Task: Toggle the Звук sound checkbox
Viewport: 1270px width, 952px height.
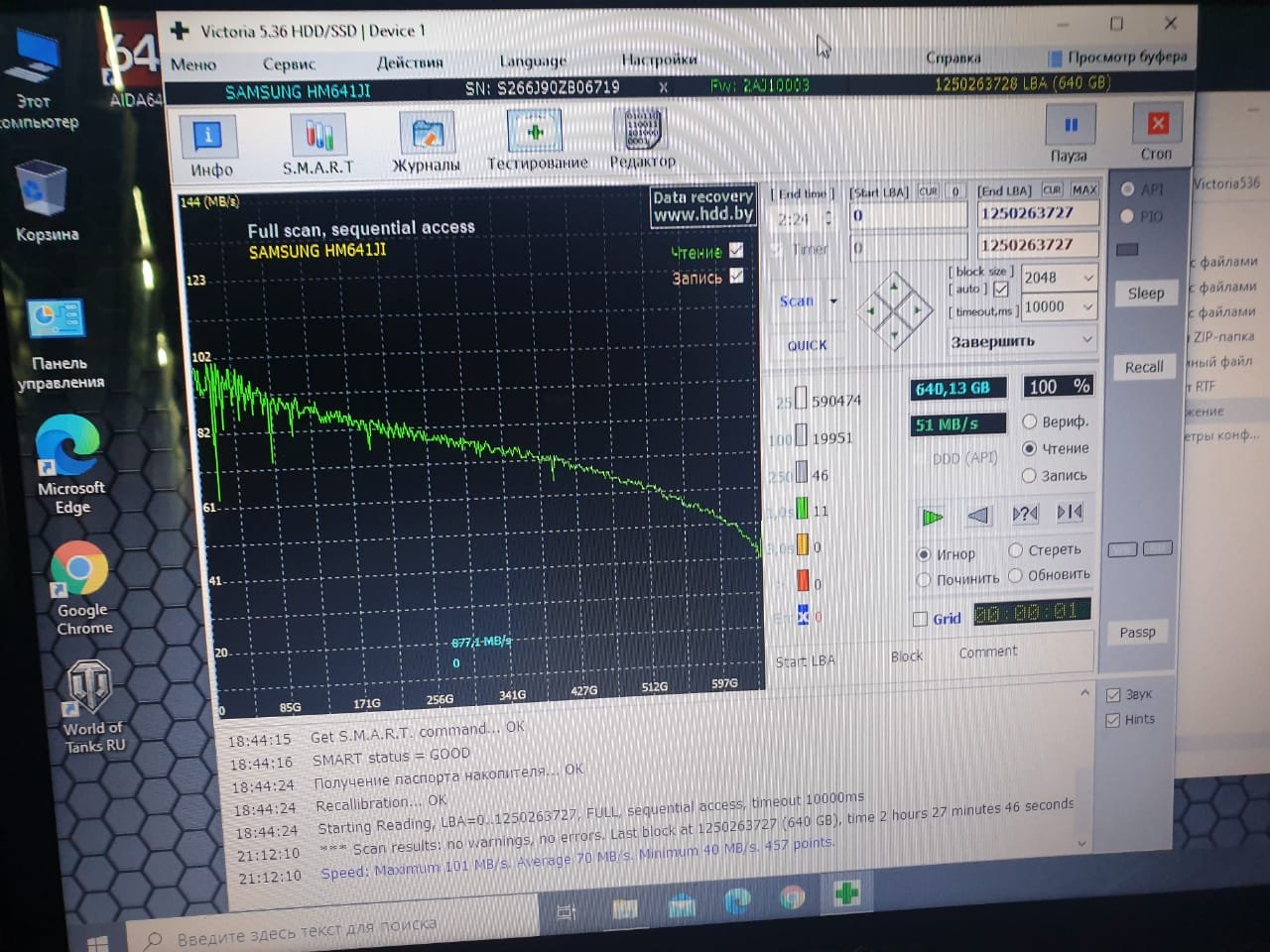Action: (x=1113, y=695)
